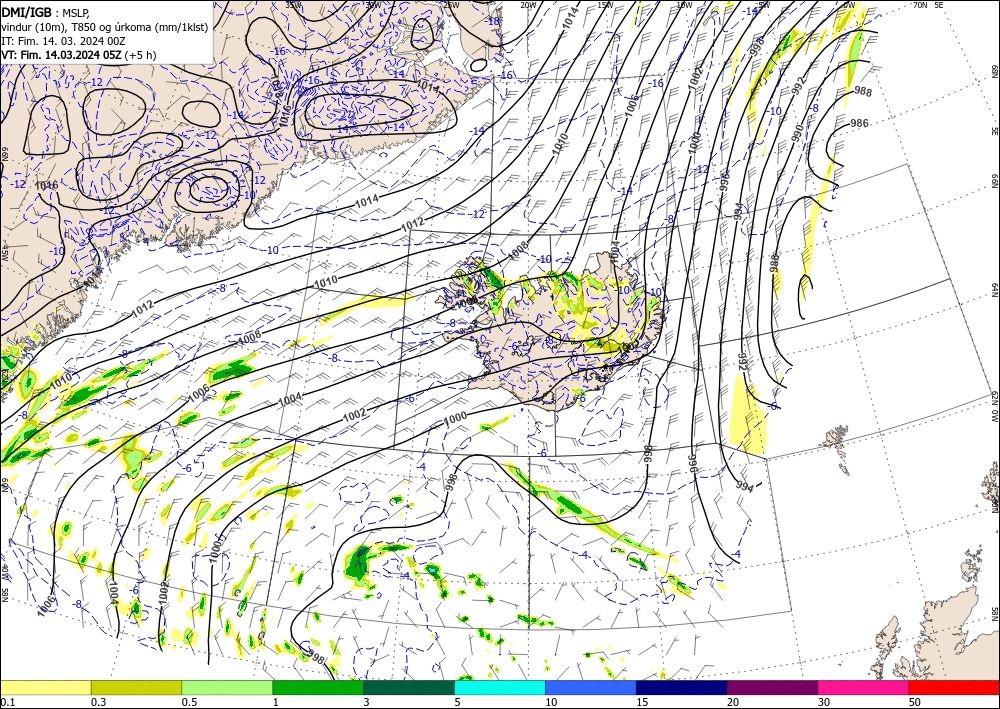The image size is (1000, 709).
Task: Choose the cyan 5–10 legend swatch
Action: (x=500, y=687)
